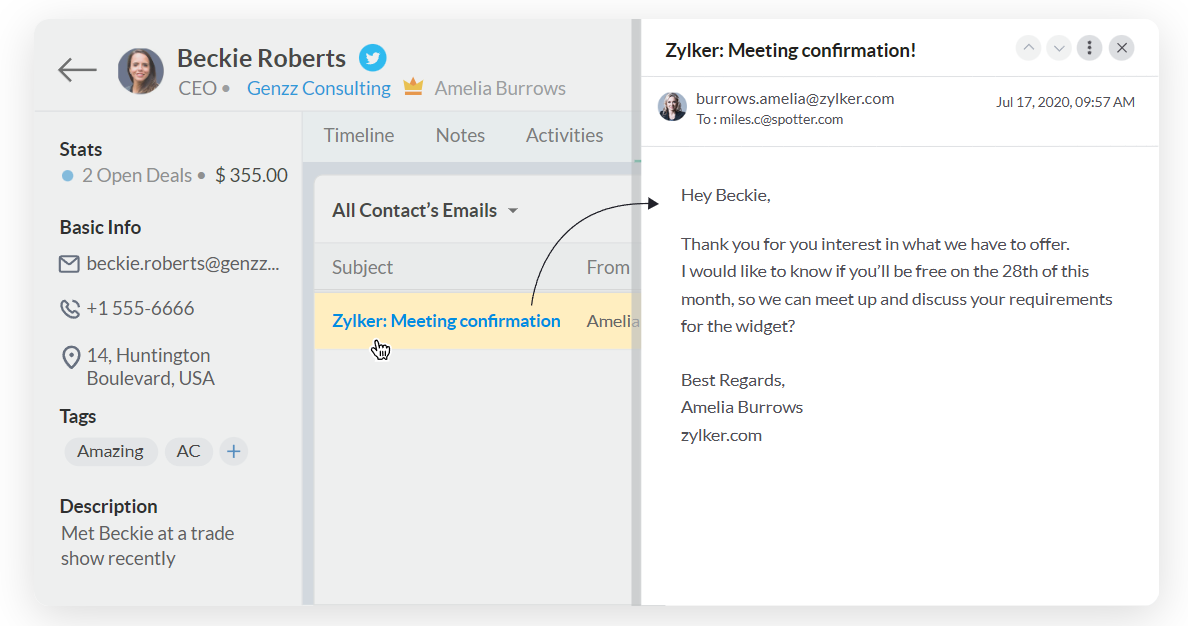
Task: Select the Amazing tag
Action: point(111,452)
